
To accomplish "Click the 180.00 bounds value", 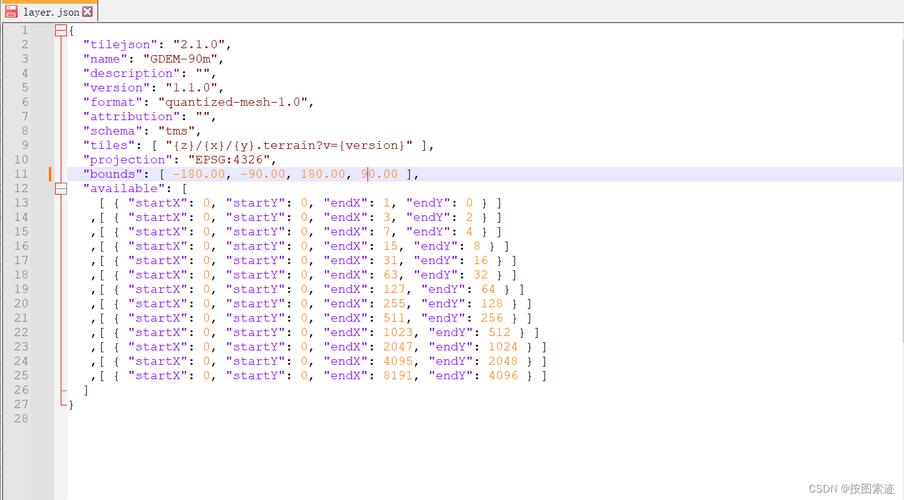I will pos(322,174).
